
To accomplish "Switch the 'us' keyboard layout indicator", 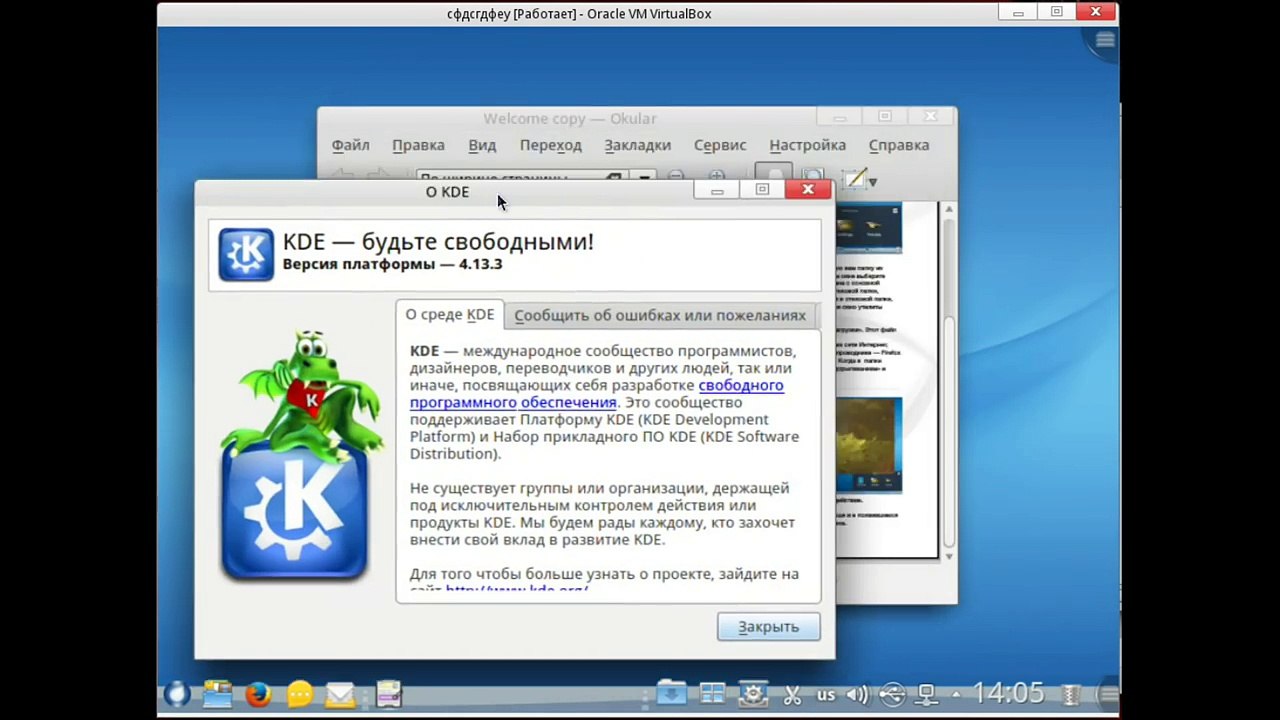I will [x=826, y=694].
